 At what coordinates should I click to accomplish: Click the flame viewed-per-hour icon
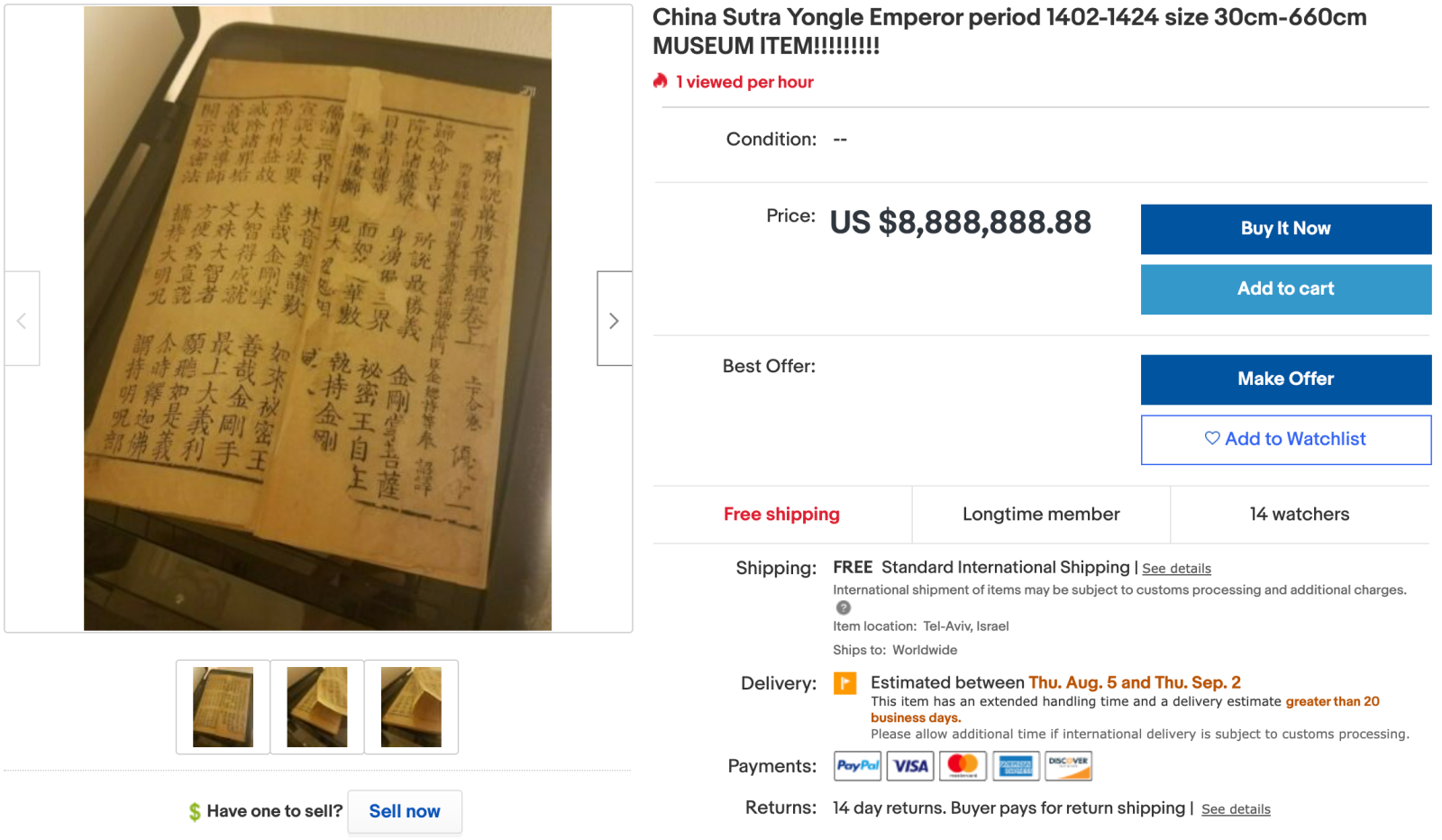(661, 81)
